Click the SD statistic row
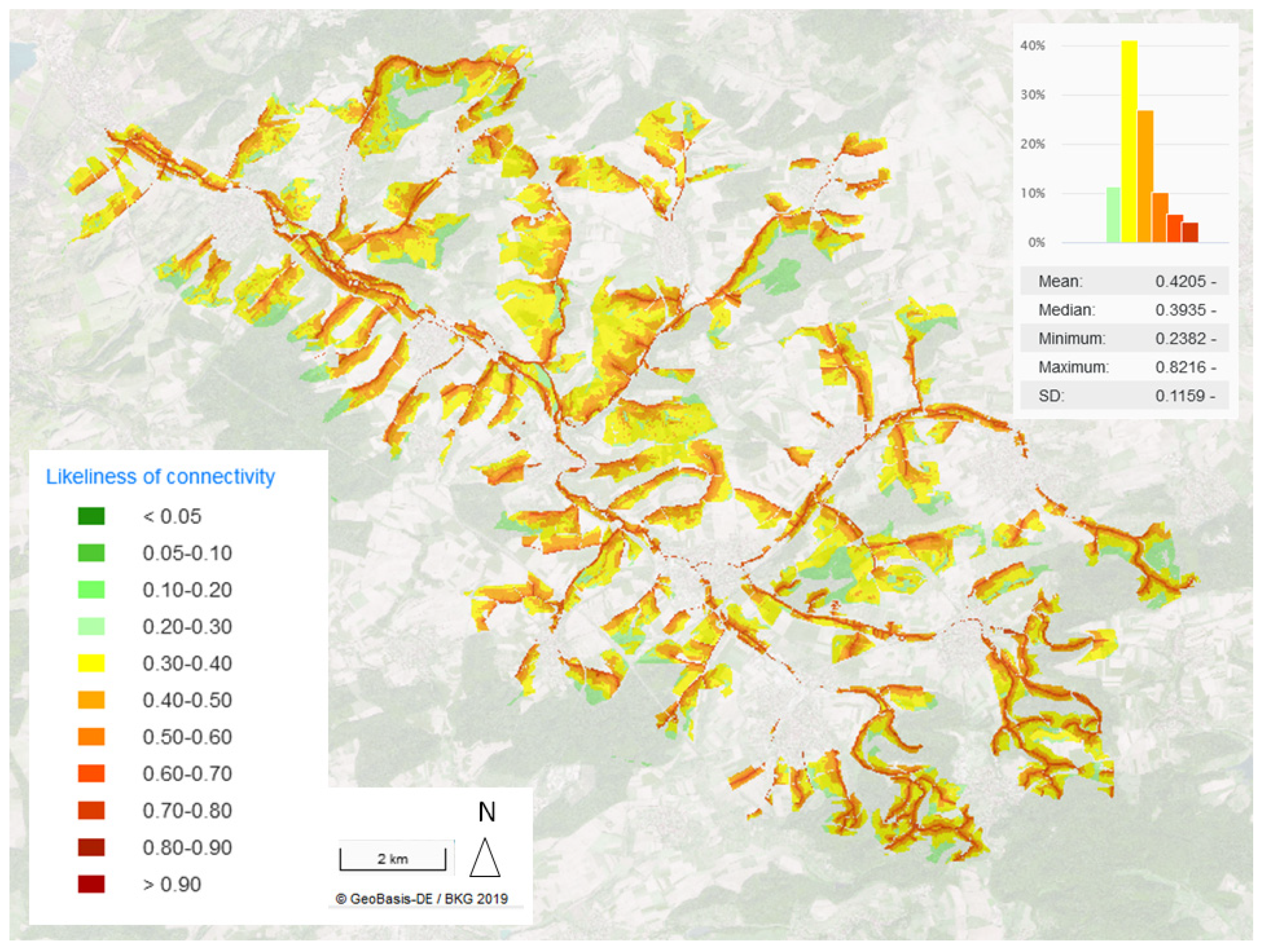Image resolution: width=1264 pixels, height=952 pixels. [x=1125, y=396]
